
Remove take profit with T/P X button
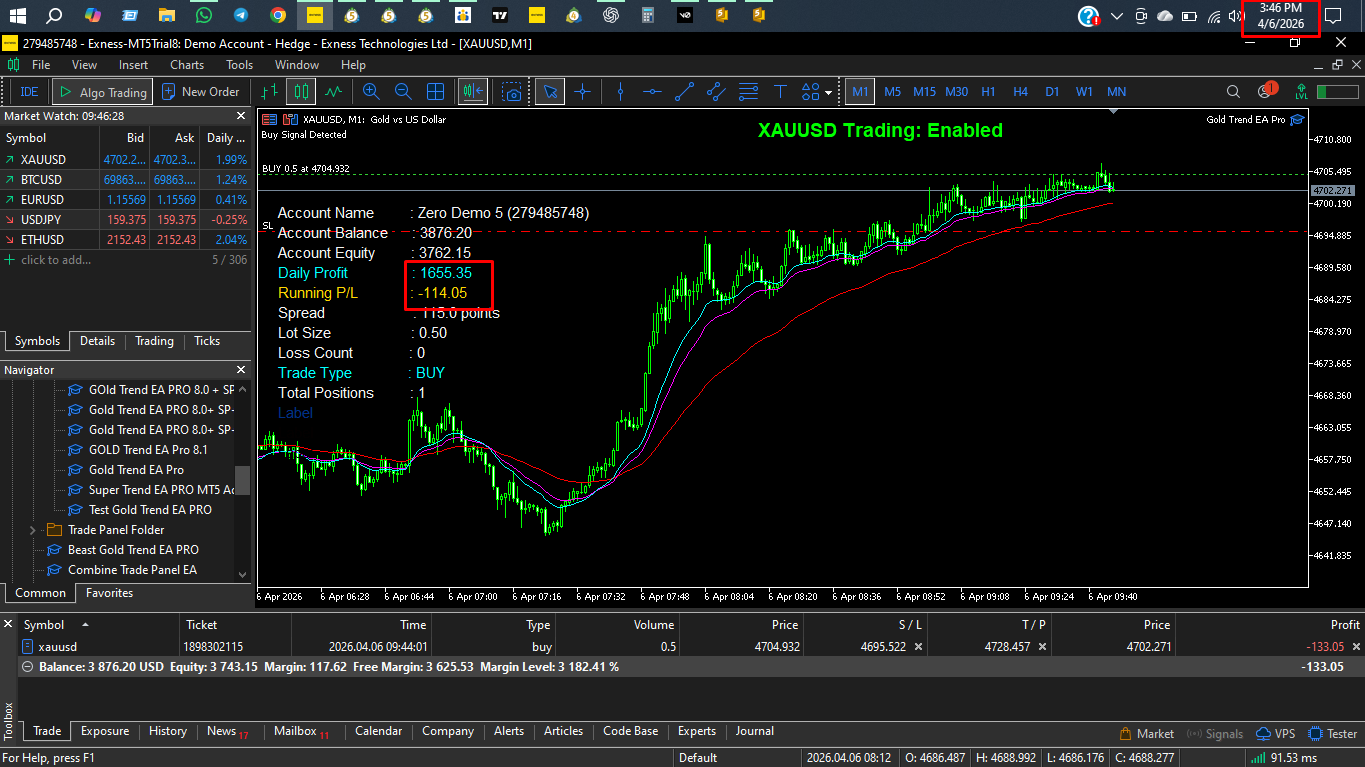tap(1043, 647)
